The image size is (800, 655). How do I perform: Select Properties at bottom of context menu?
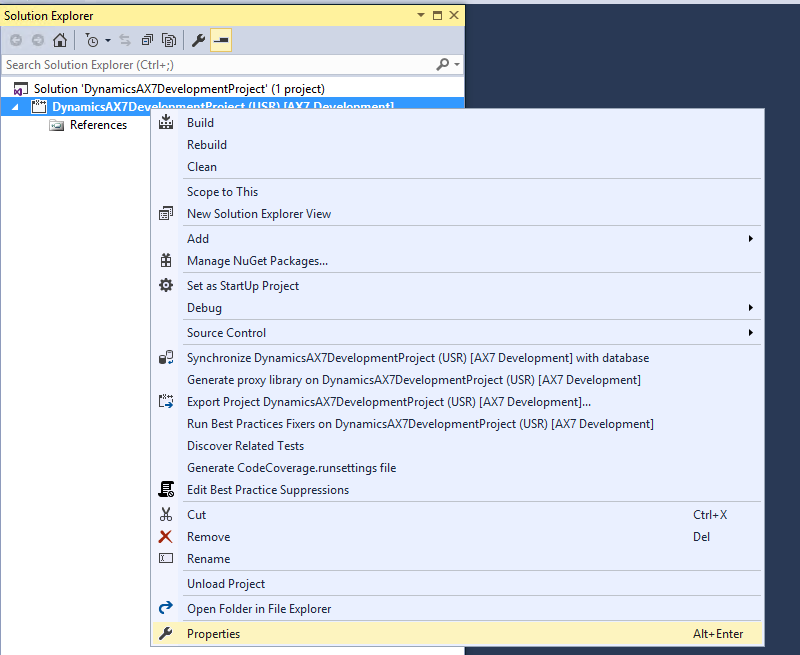pyautogui.click(x=213, y=634)
